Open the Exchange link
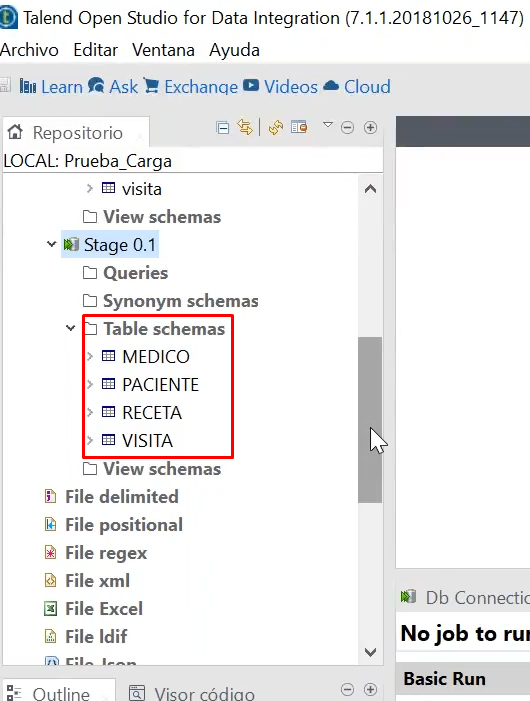The image size is (530, 701). [191, 87]
